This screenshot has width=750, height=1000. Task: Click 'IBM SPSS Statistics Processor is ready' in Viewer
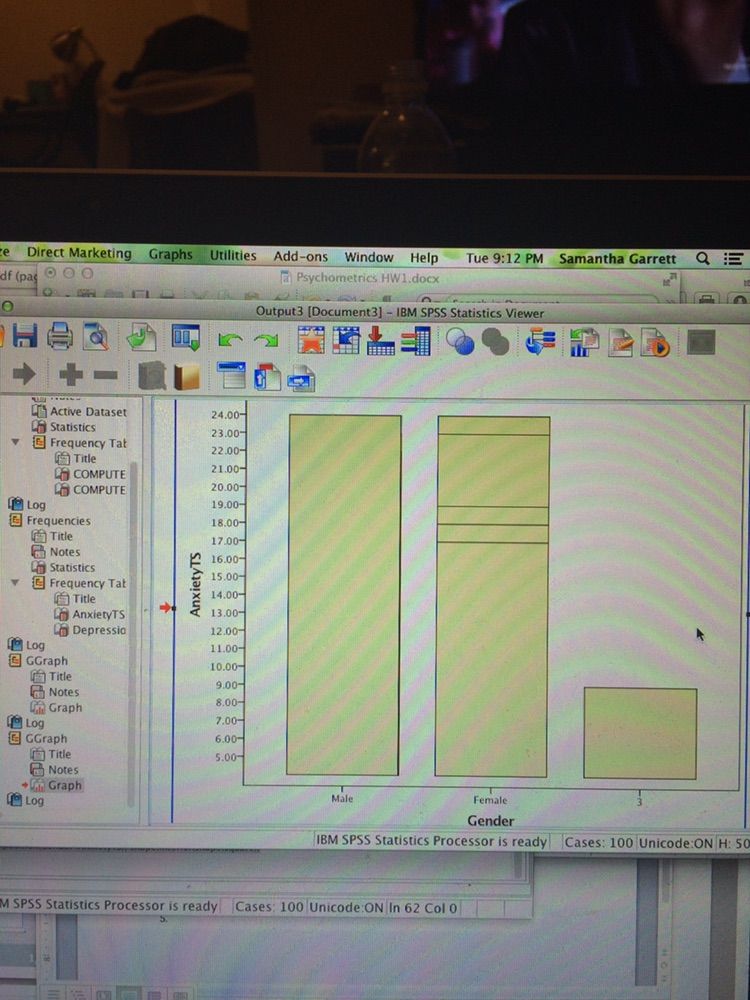pyautogui.click(x=432, y=841)
